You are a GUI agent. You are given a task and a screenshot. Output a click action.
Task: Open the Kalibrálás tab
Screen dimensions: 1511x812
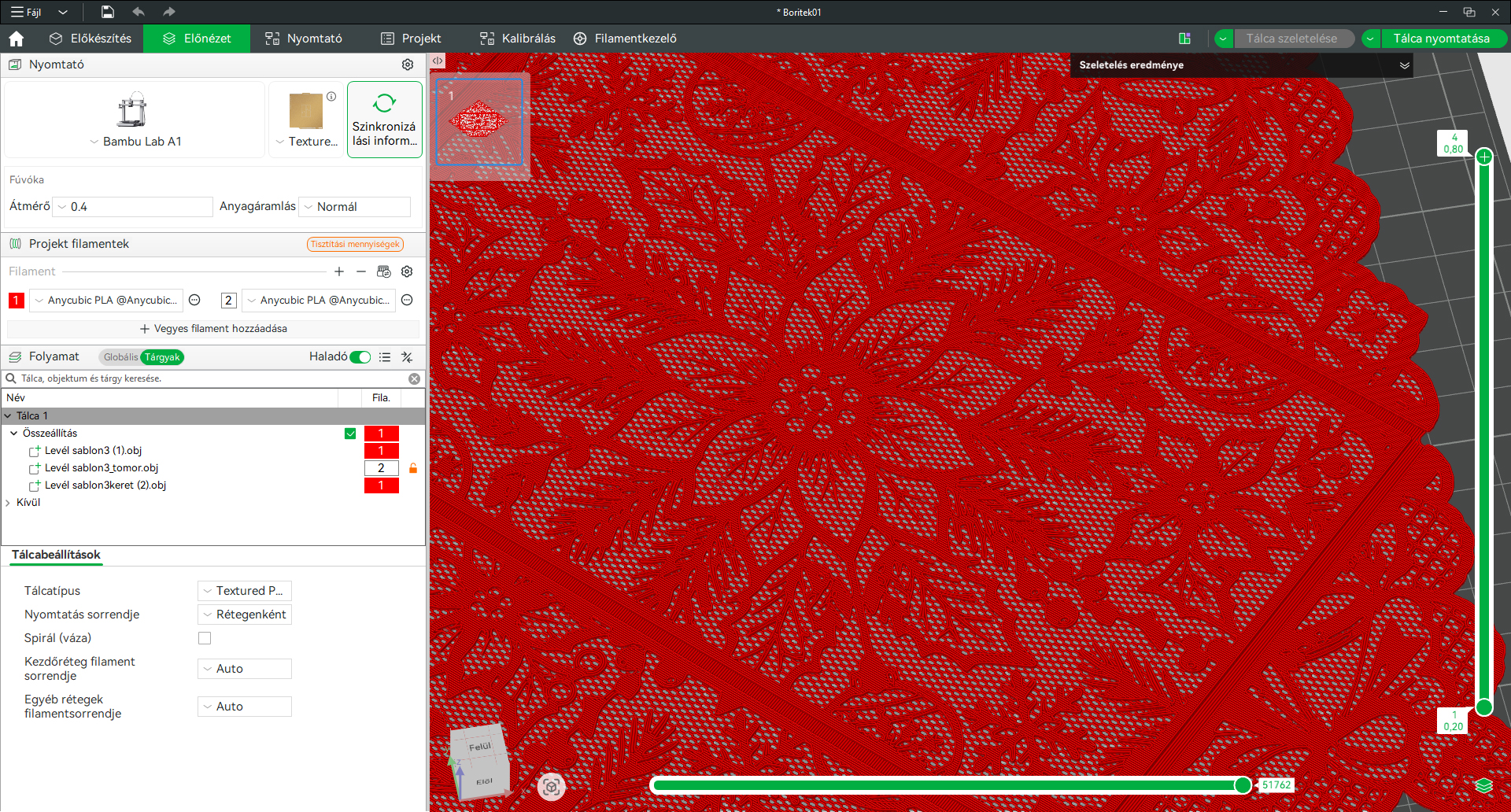518,39
